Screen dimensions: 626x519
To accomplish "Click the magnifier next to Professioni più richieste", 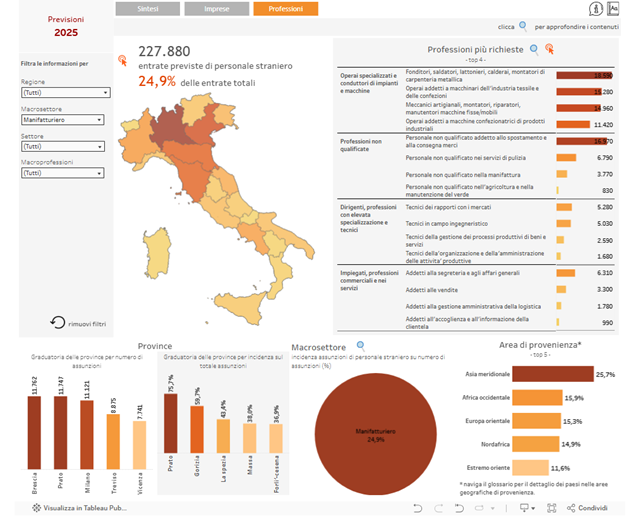I will coord(535,48).
